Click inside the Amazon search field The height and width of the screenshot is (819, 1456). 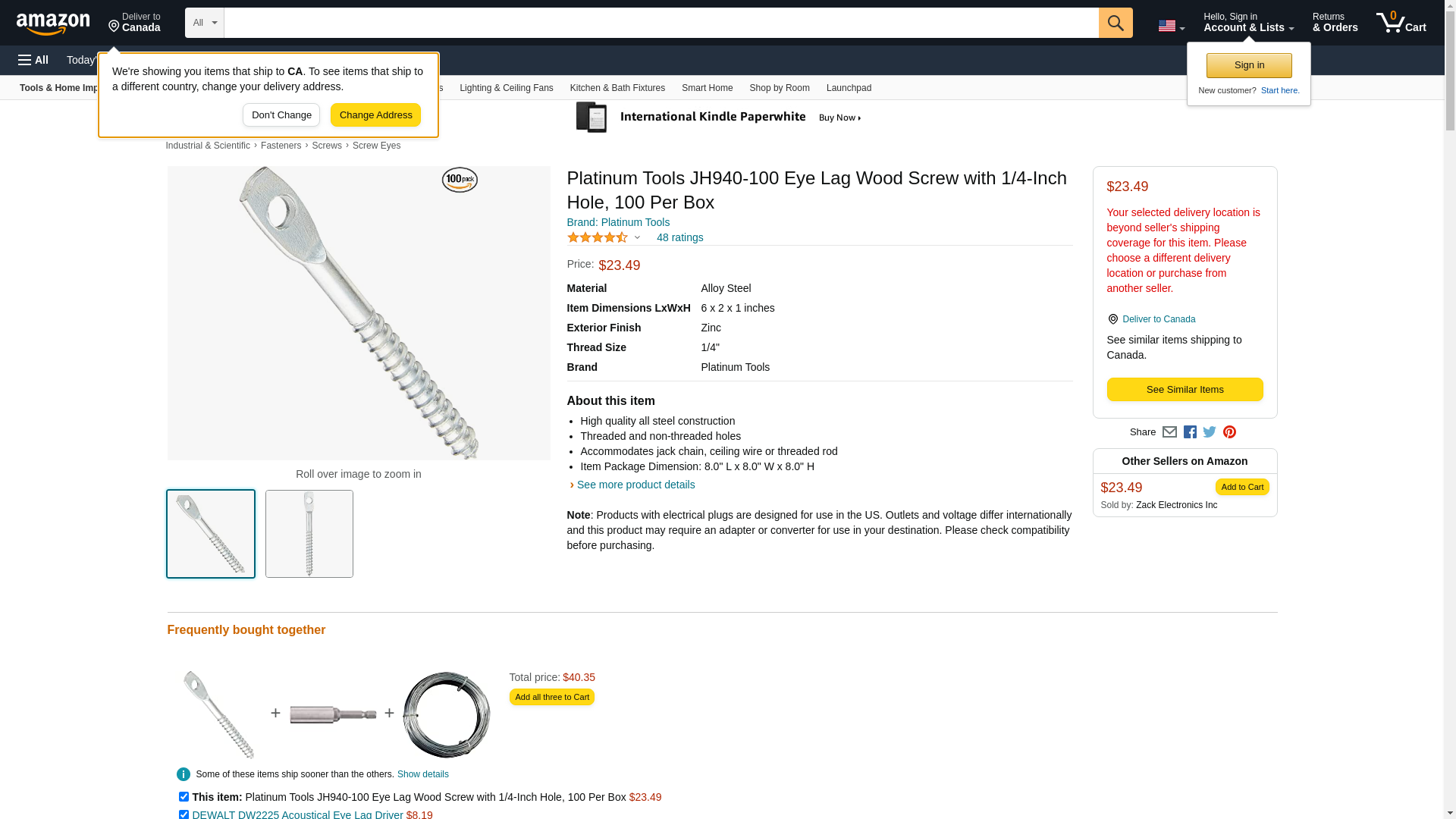pyautogui.click(x=661, y=23)
